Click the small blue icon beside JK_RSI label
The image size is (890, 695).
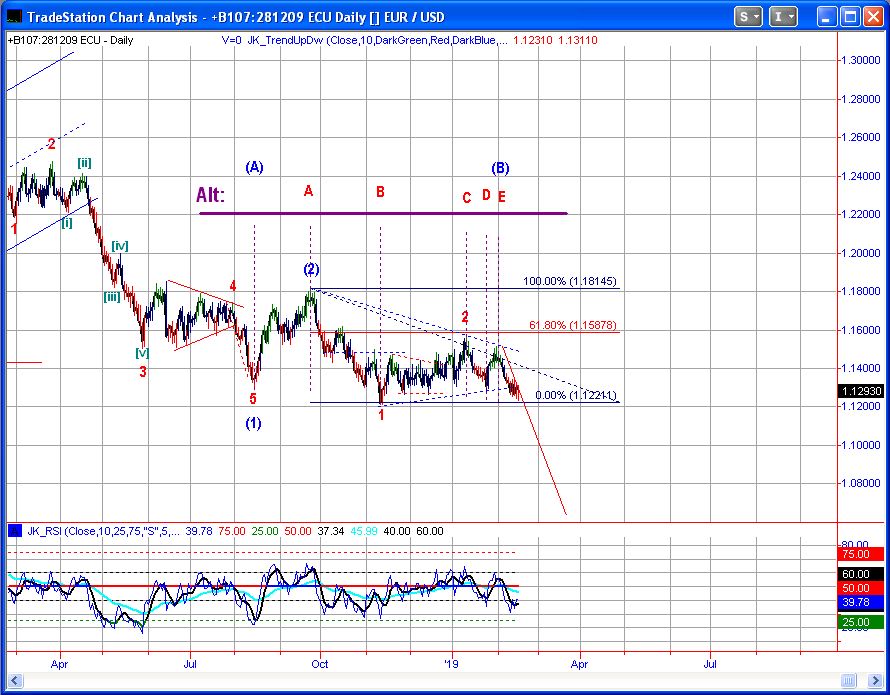click(x=15, y=531)
